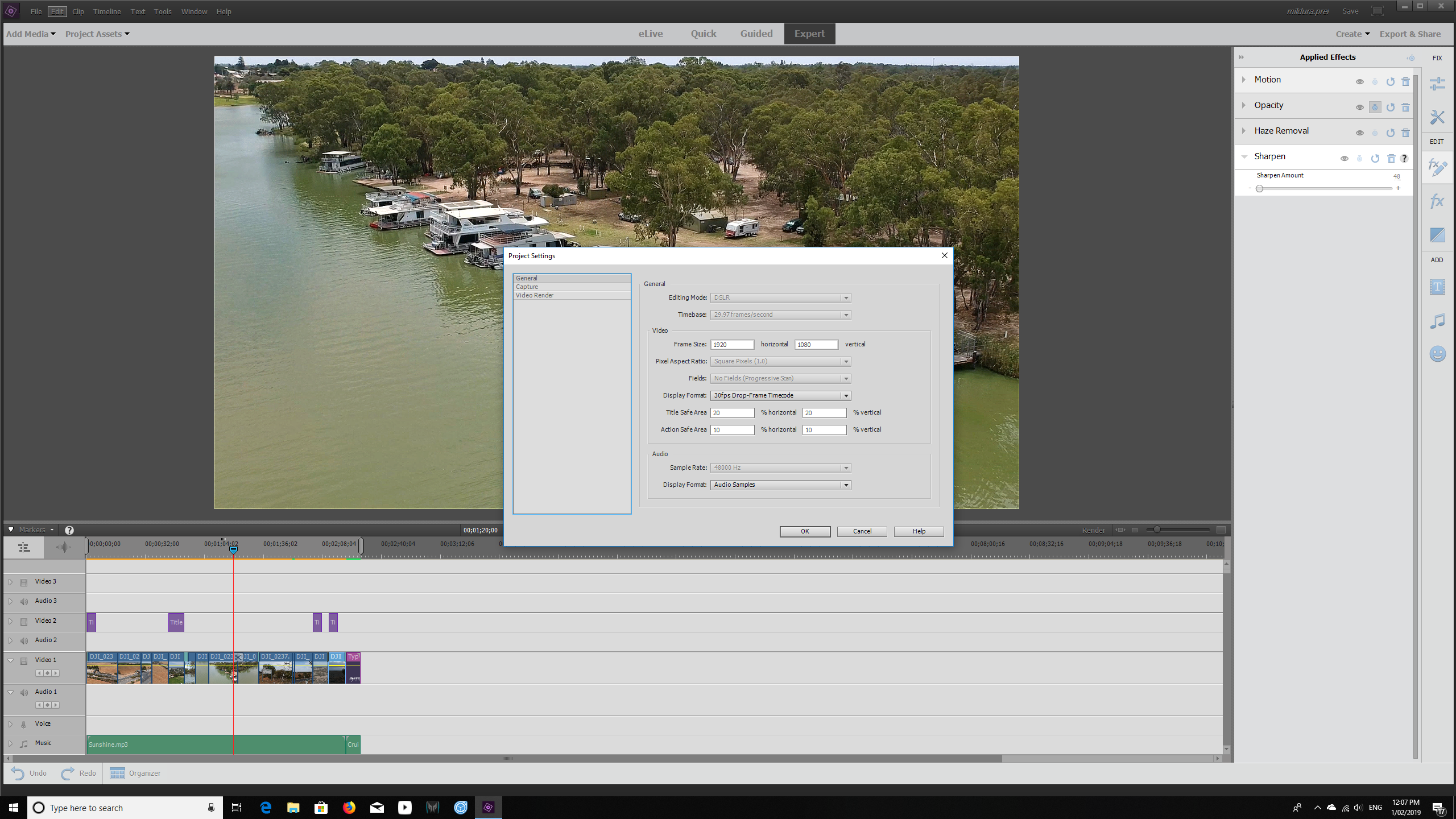Image resolution: width=1456 pixels, height=819 pixels.
Task: Toggle the Opacity keyframe stopwatch
Action: coord(1375,107)
